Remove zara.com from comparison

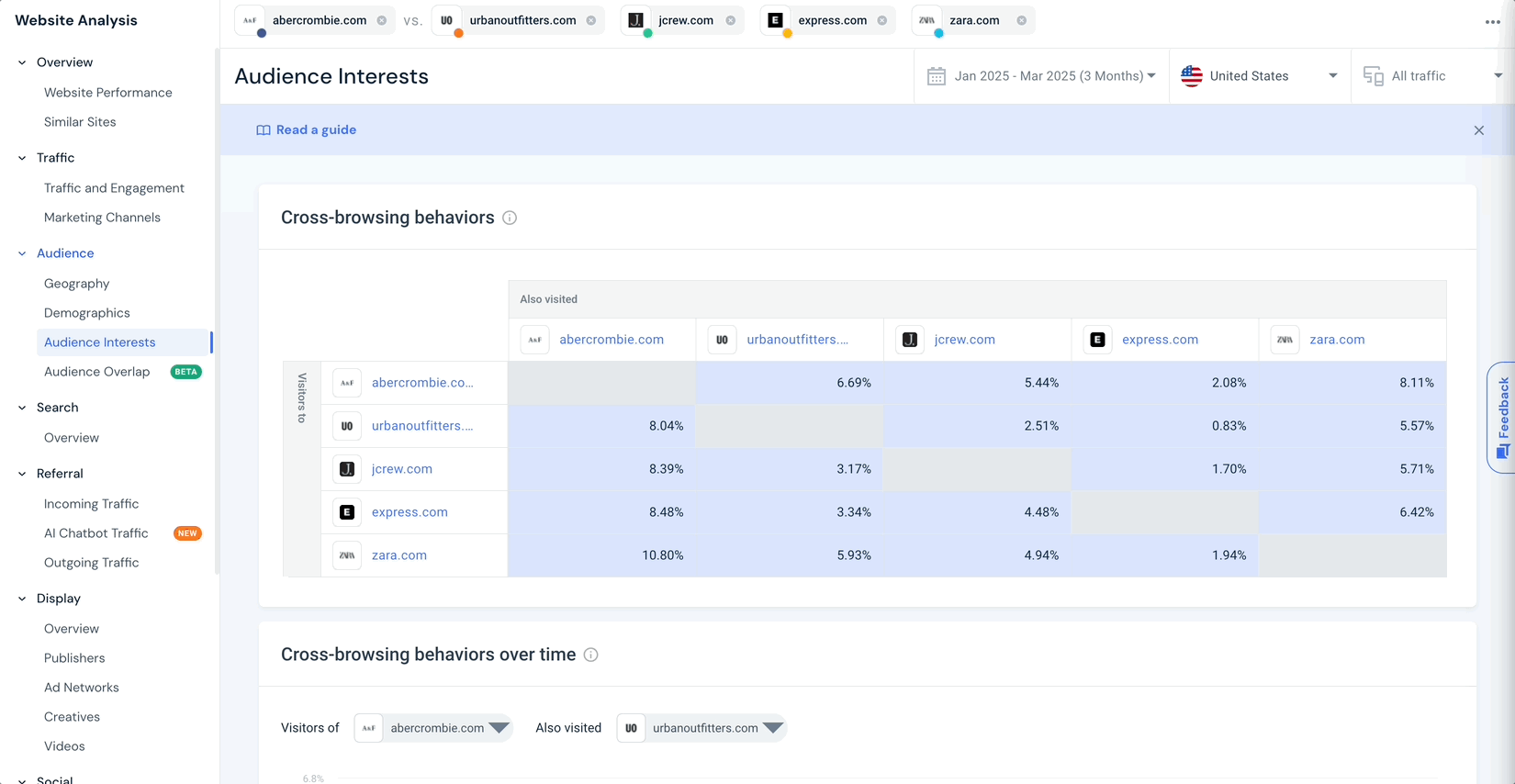(1022, 20)
